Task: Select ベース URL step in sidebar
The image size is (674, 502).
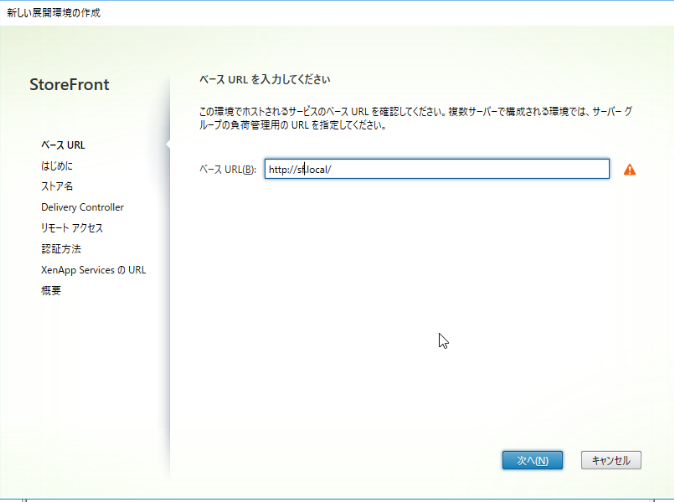Action: (x=63, y=145)
